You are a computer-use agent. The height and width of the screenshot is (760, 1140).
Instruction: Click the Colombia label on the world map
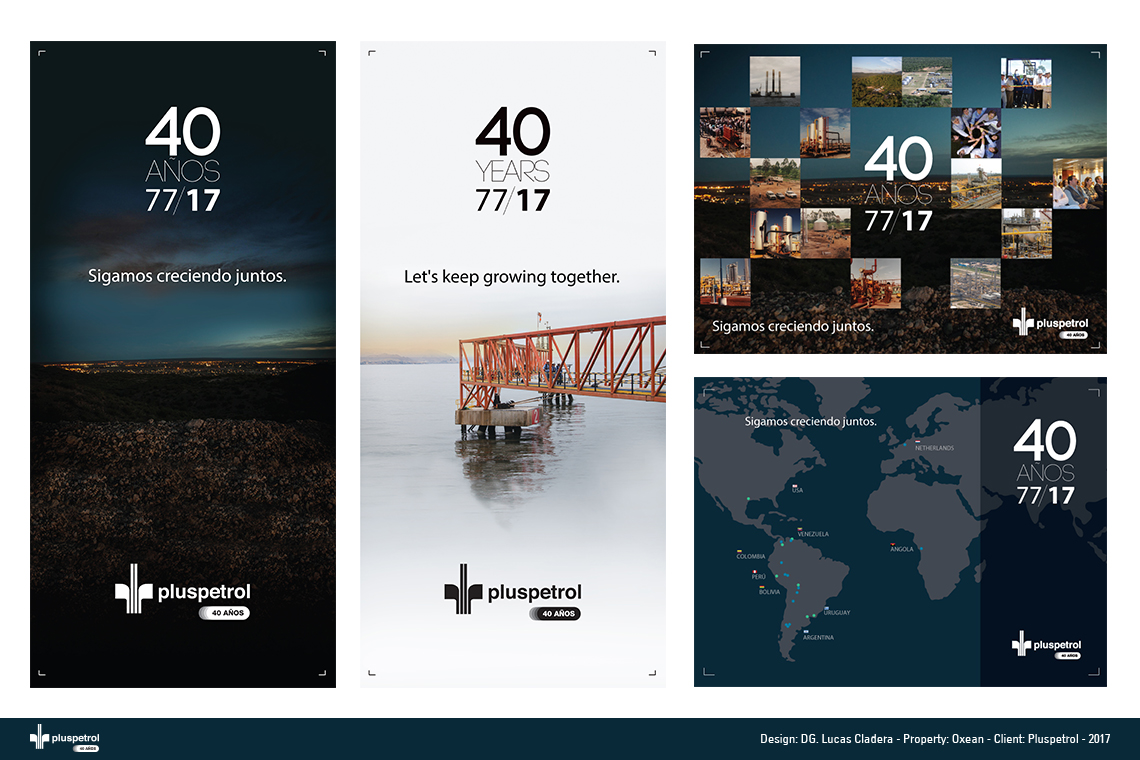pos(750,557)
